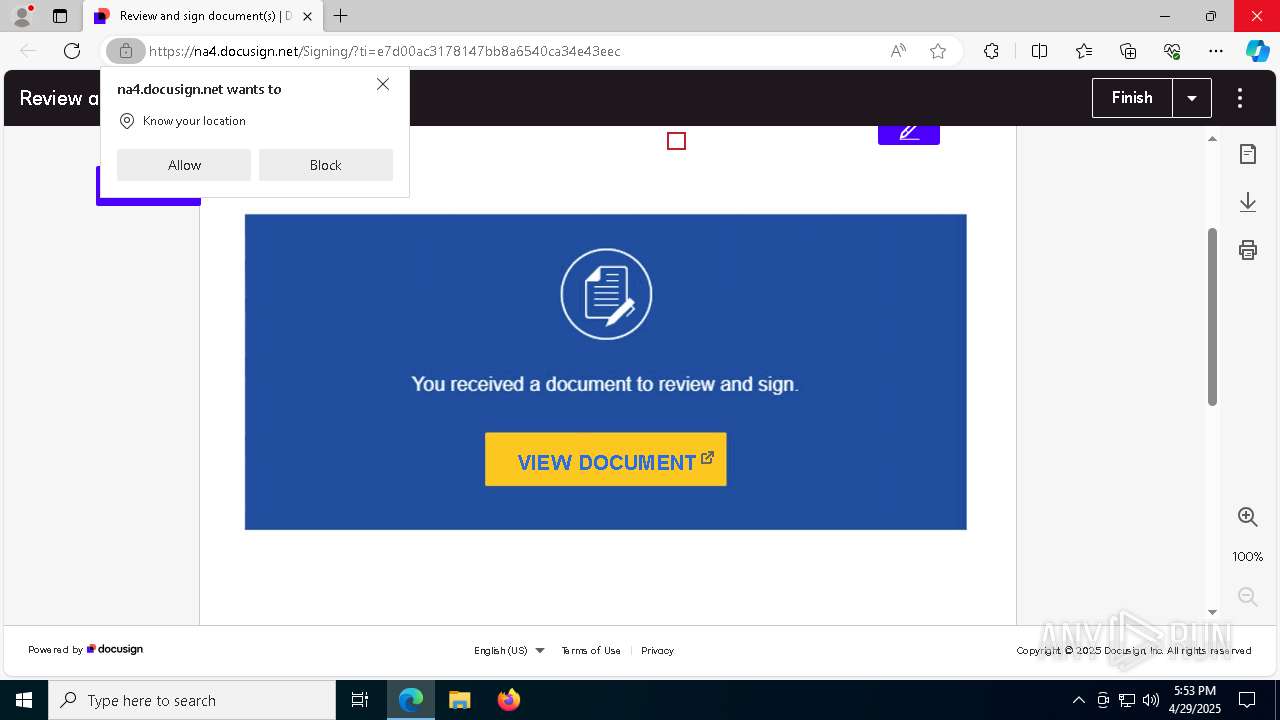Screen dimensions: 1280x720
Task: Open the Privacy link in footer
Action: click(657, 650)
